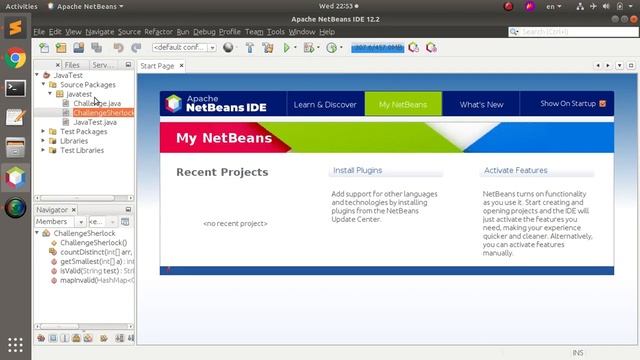Switch to the Services tab
Screen dimensions: 640x360
(102, 65)
